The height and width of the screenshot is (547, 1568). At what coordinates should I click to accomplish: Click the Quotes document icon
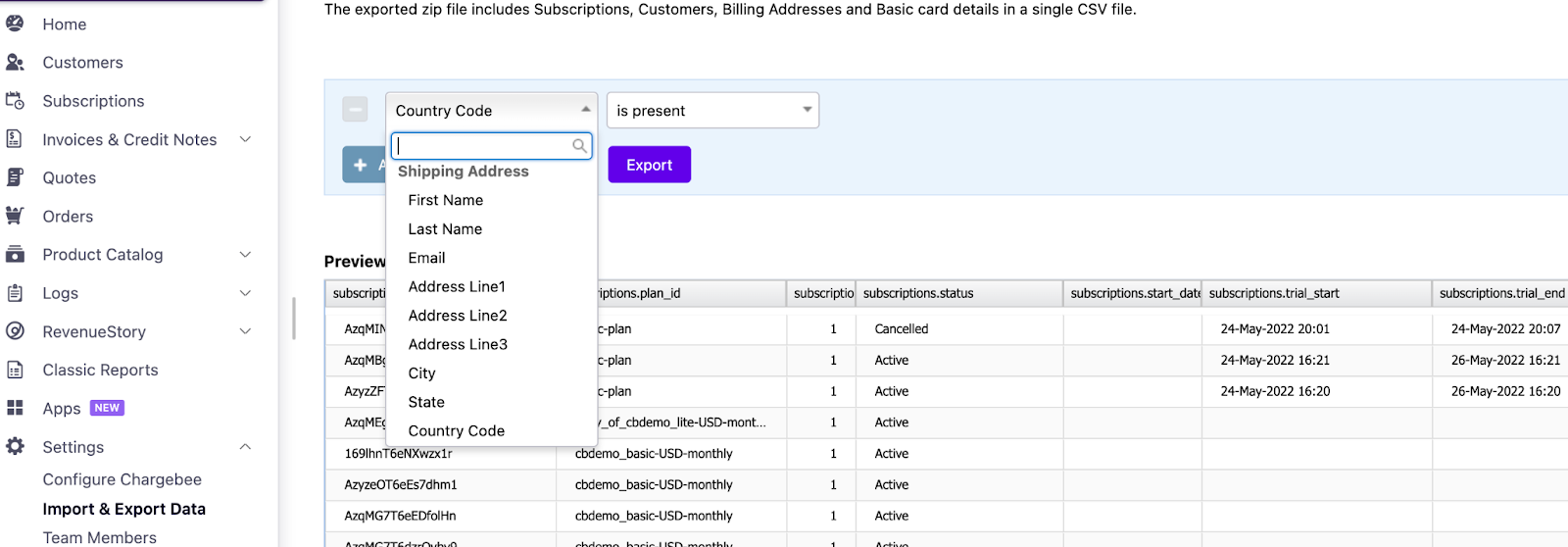click(15, 177)
